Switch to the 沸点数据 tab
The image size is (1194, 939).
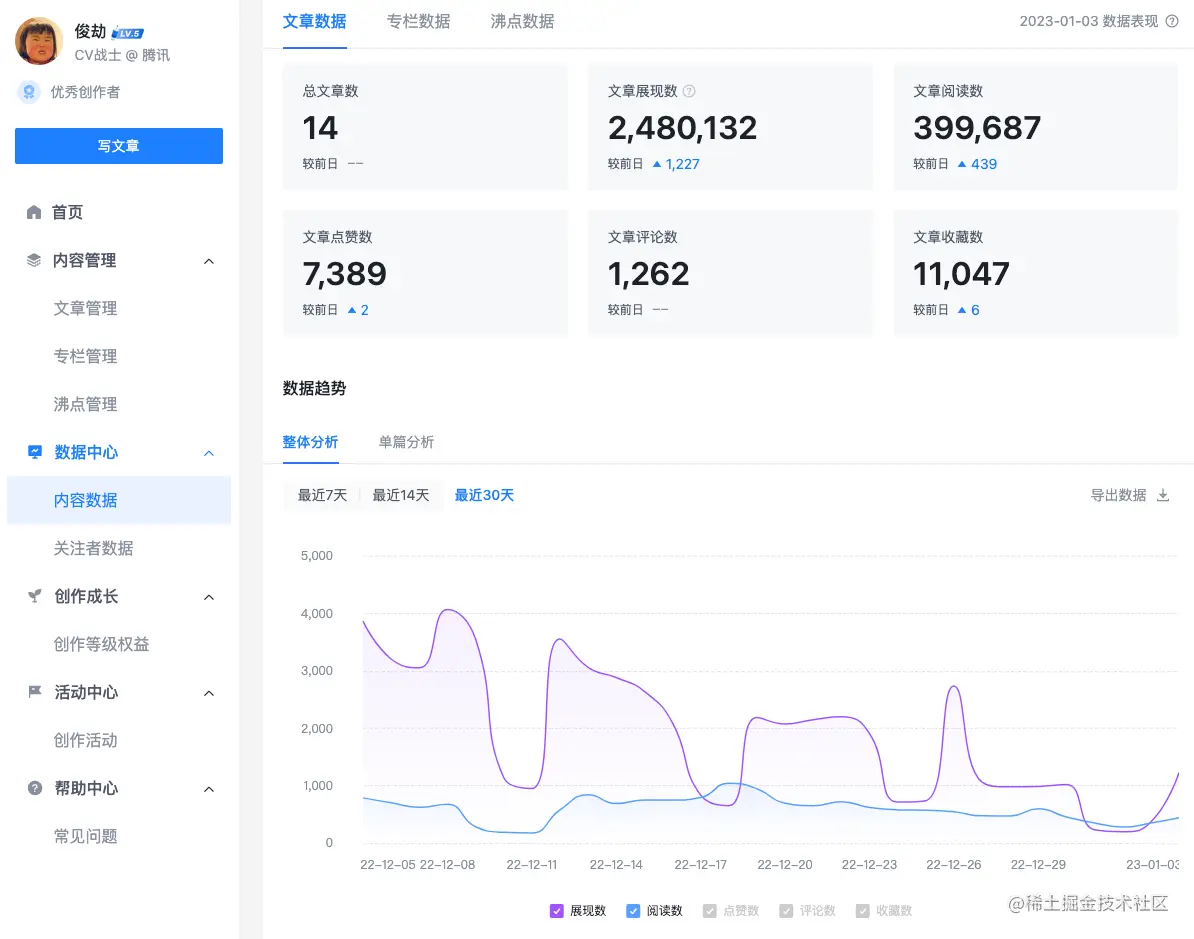click(522, 22)
